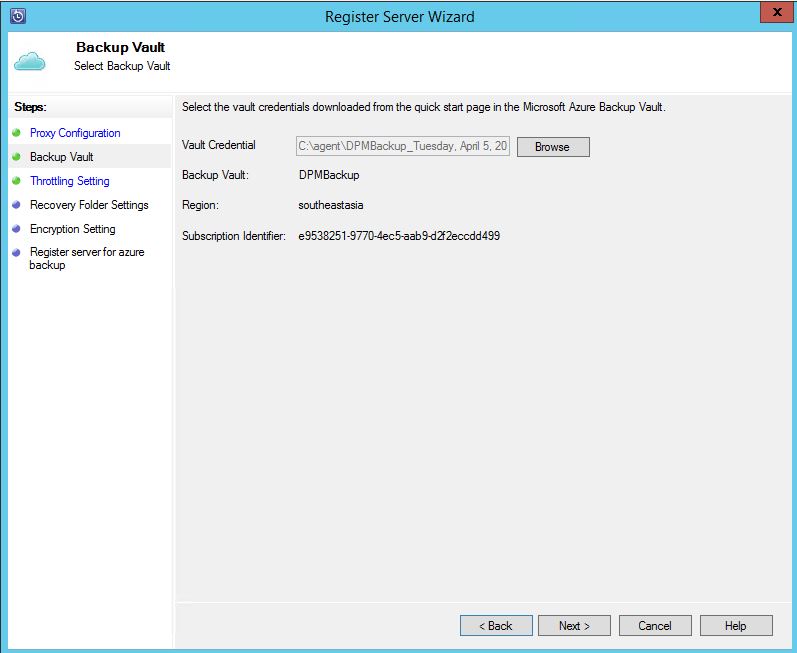This screenshot has width=797, height=653.
Task: Click the Vault Credential path field
Action: (x=403, y=146)
